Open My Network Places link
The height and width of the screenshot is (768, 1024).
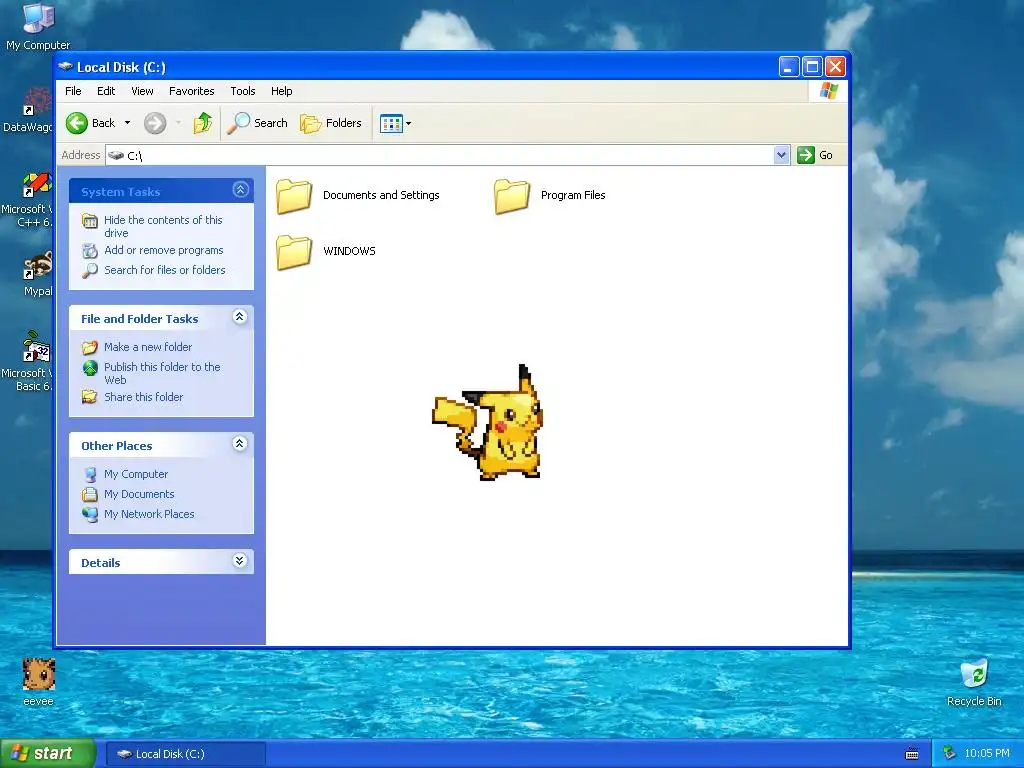click(149, 514)
